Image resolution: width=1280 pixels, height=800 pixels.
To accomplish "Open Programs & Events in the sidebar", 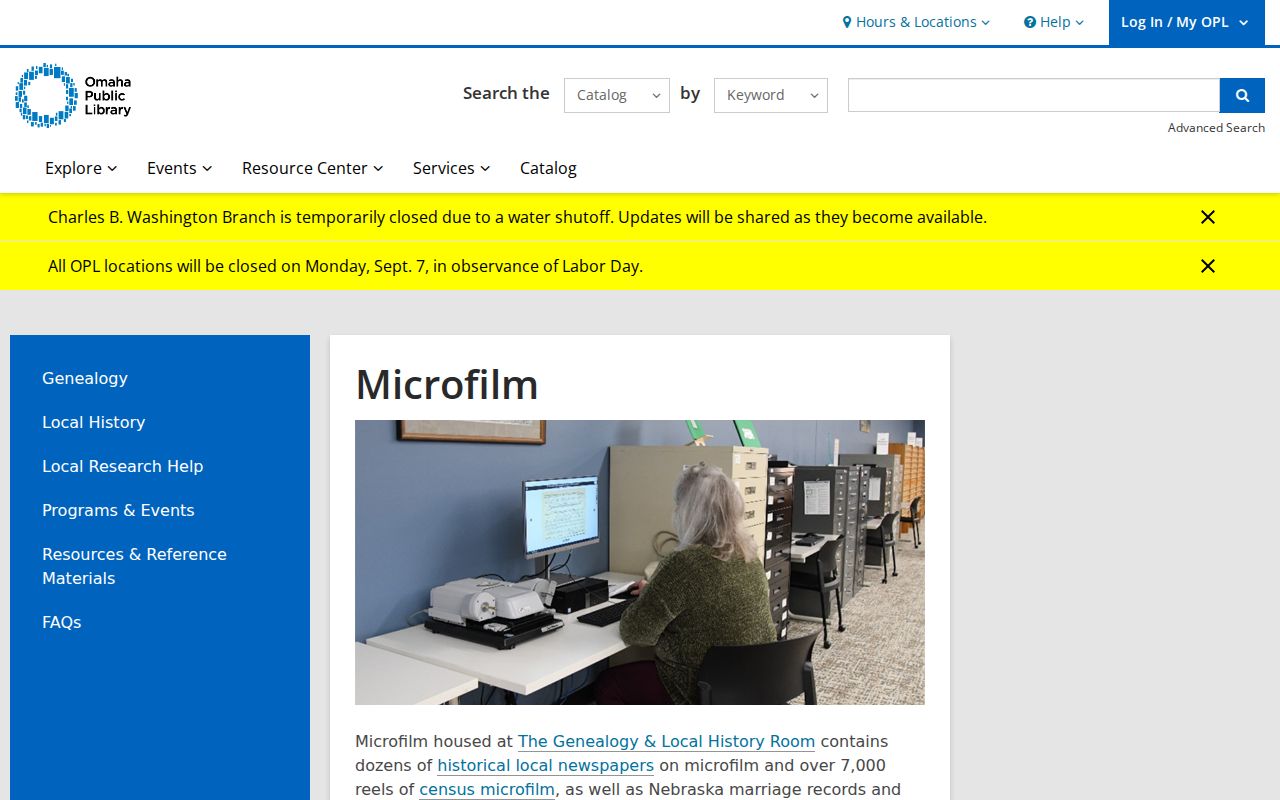I will [118, 510].
